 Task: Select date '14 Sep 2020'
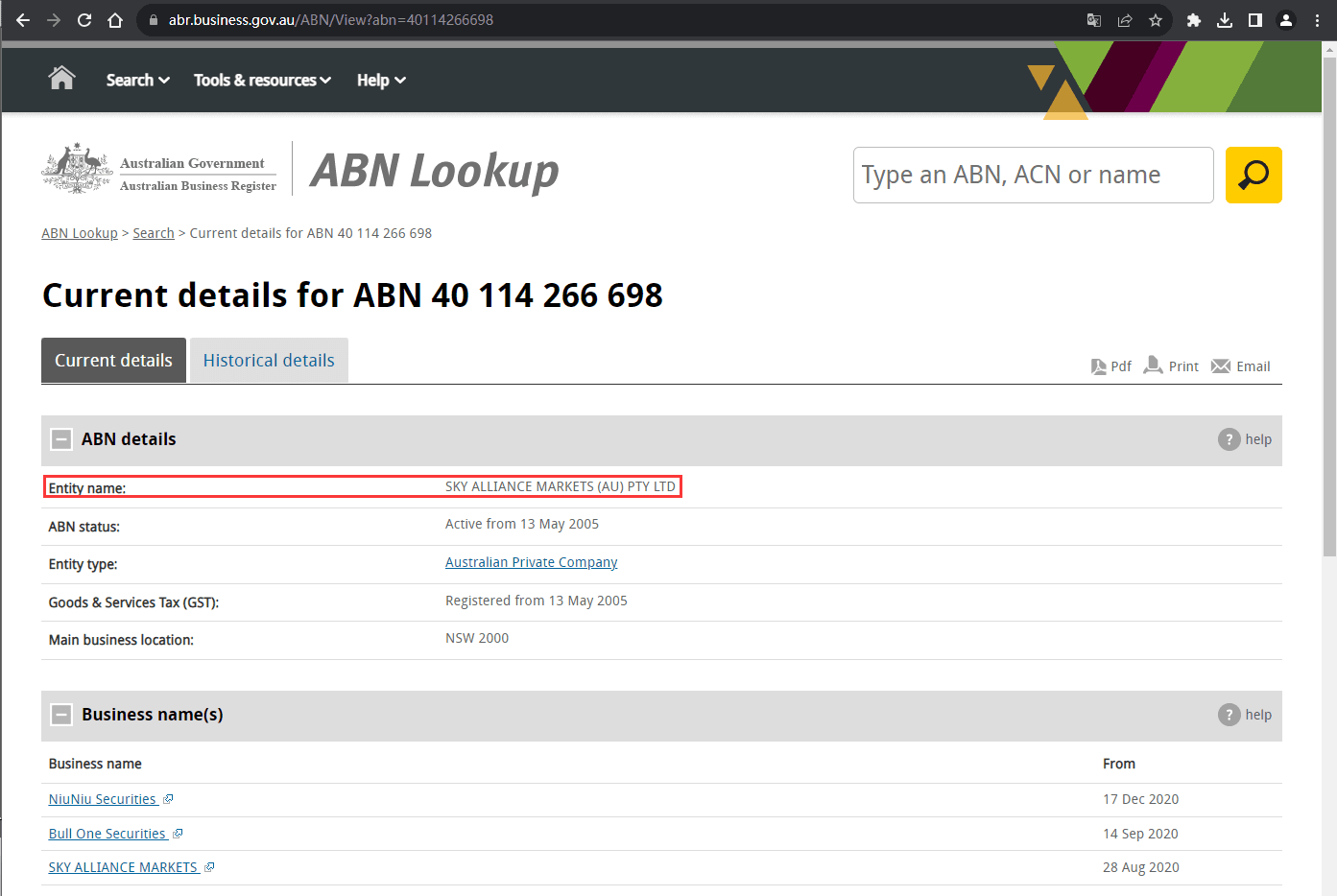pyautogui.click(x=1140, y=834)
